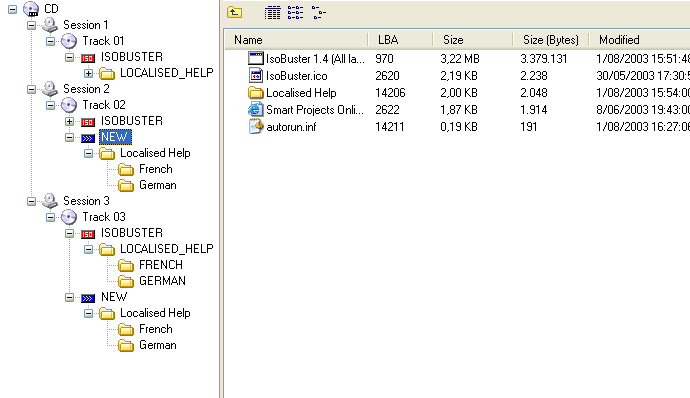690x398 pixels.
Task: Collapse the Track 03 node
Action: 51,217
